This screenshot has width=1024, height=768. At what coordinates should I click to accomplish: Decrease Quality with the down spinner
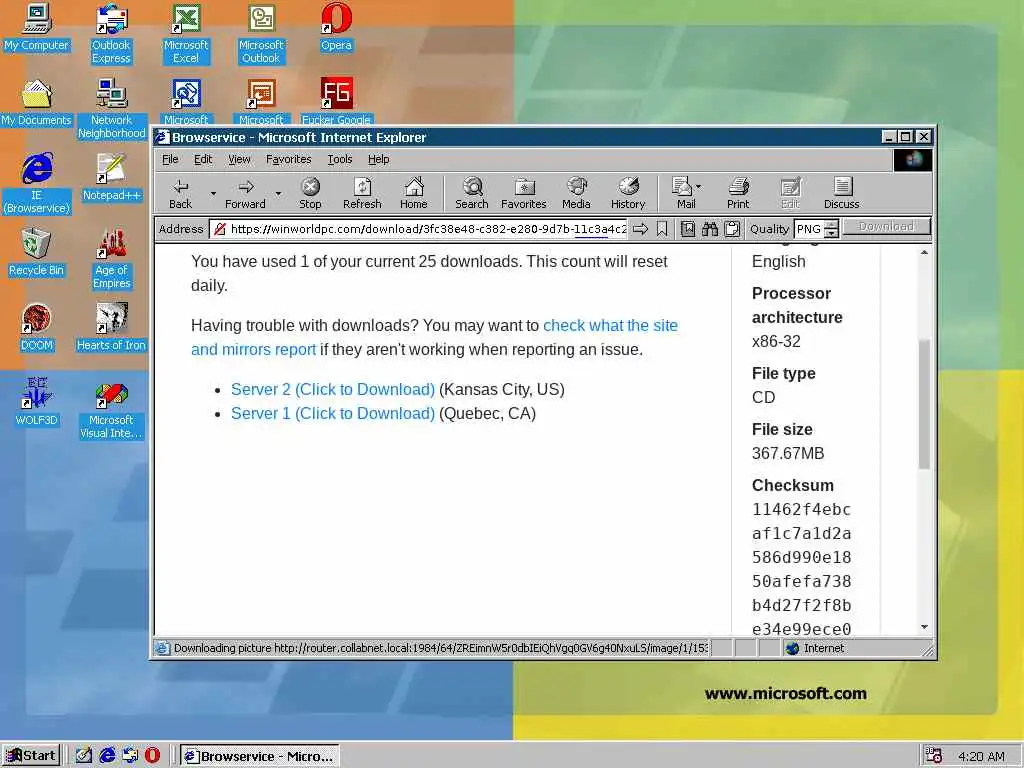(831, 233)
